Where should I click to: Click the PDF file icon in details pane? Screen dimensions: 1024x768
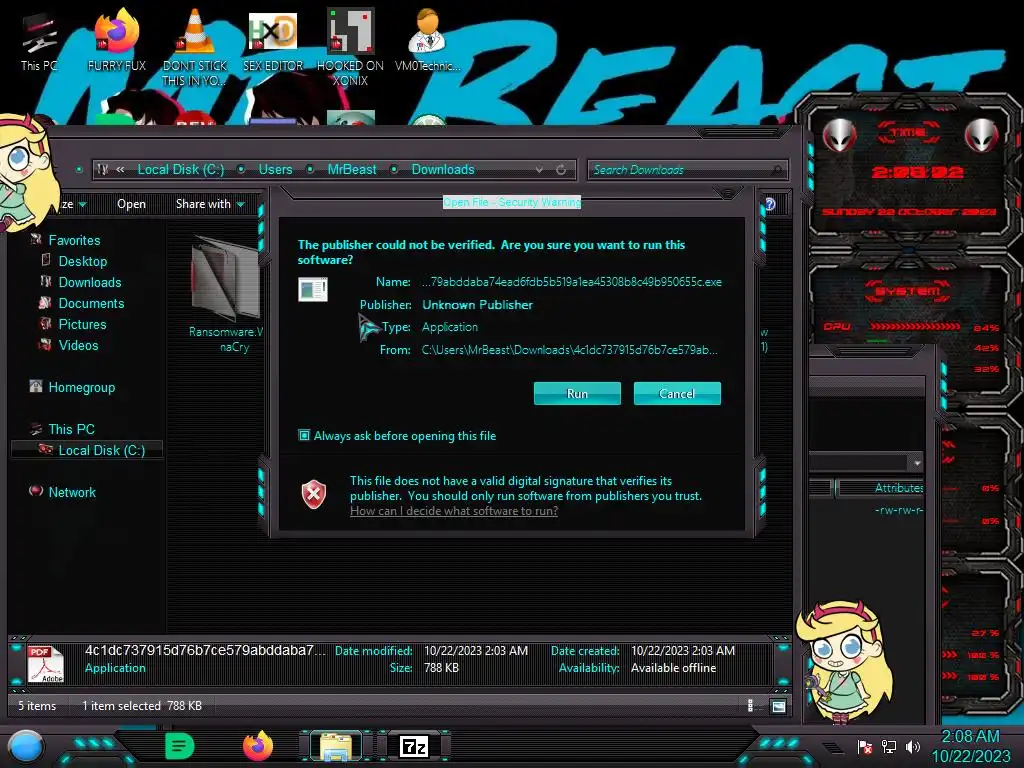(45, 665)
